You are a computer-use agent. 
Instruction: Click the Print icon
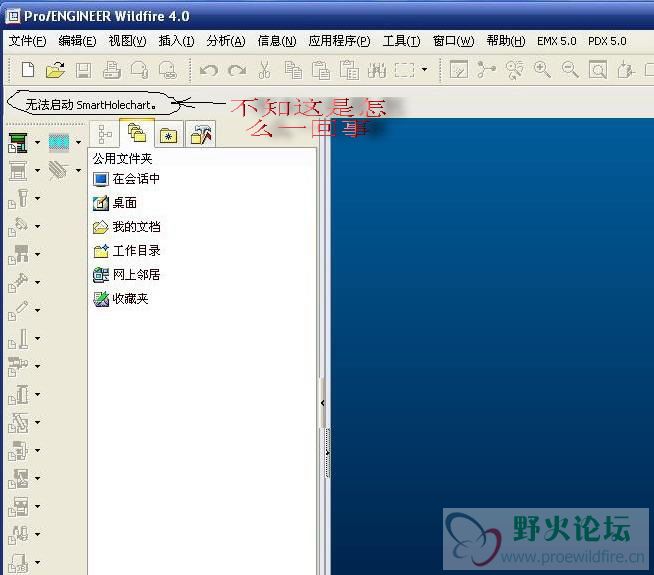click(x=112, y=70)
